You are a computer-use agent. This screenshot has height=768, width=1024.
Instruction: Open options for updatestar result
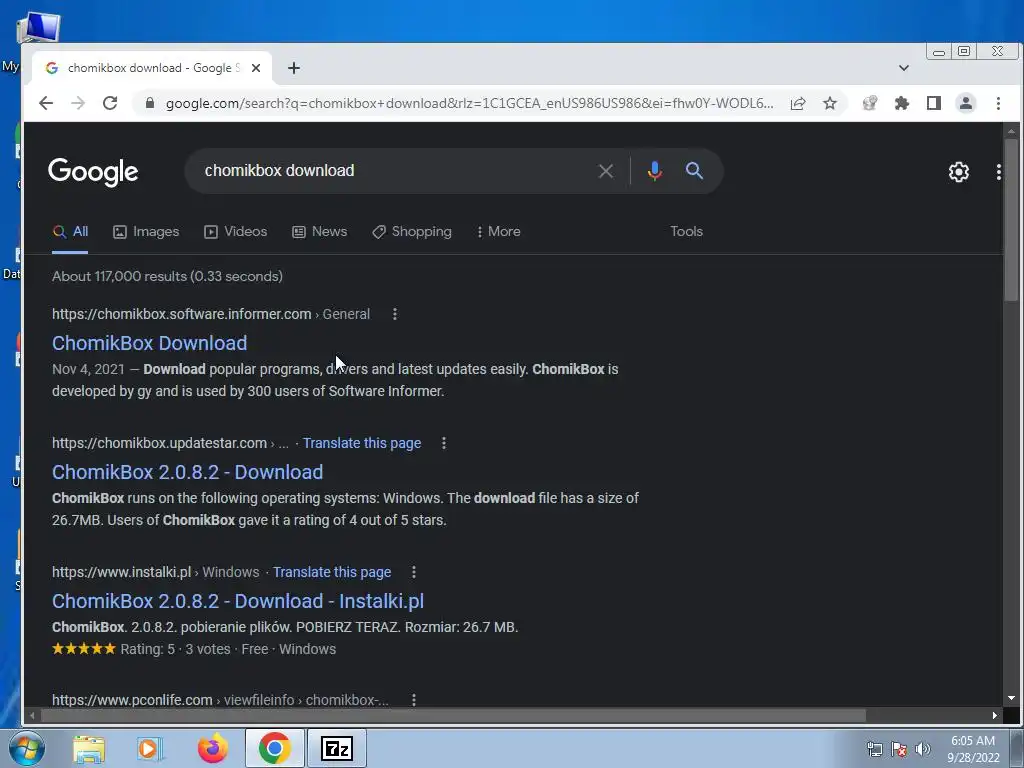(443, 443)
